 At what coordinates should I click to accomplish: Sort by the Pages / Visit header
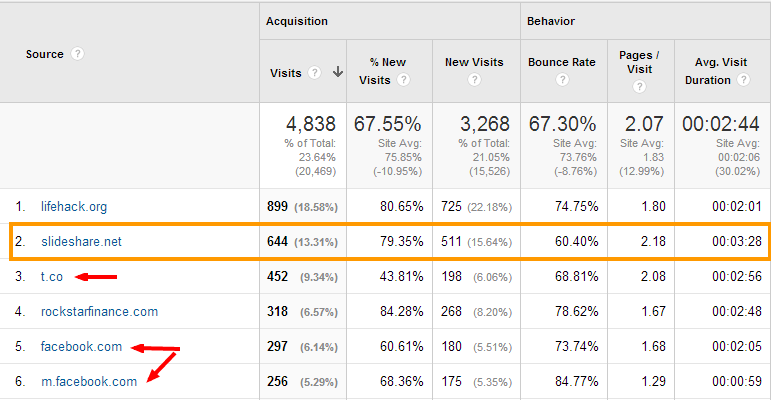639,62
